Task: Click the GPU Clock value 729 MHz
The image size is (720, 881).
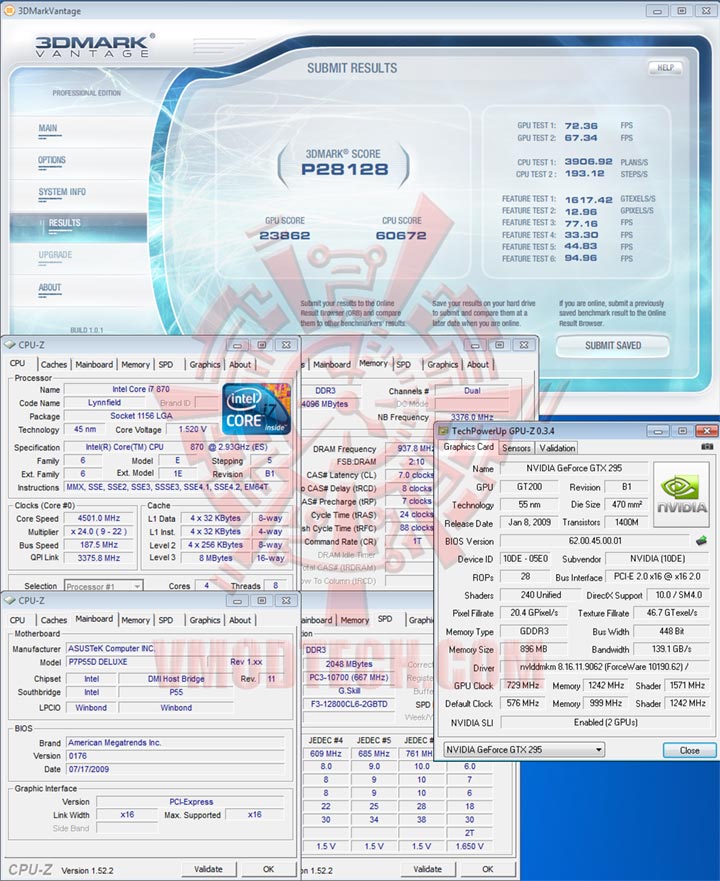Action: pyautogui.click(x=523, y=685)
